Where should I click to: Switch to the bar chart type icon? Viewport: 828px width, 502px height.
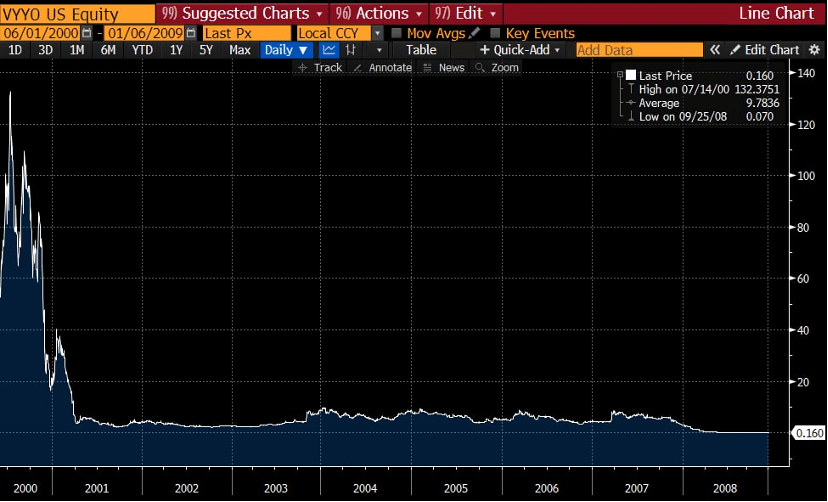pos(351,50)
